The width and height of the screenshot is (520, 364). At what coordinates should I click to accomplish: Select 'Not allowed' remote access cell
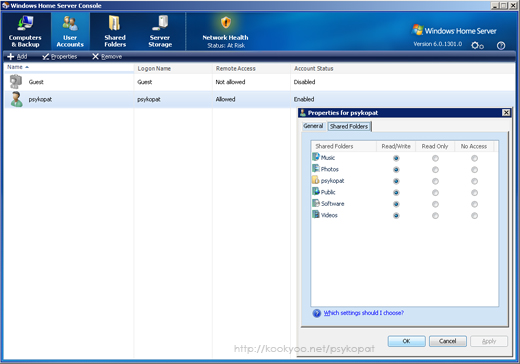pyautogui.click(x=230, y=82)
